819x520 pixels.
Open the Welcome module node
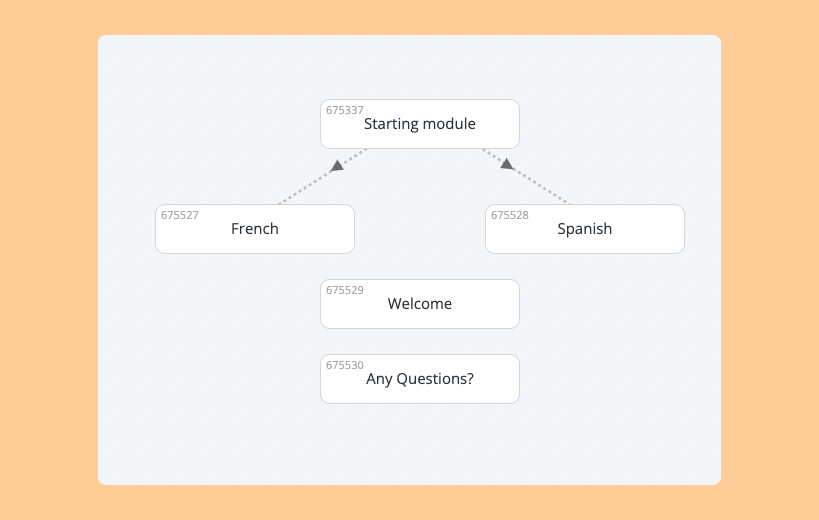click(420, 304)
